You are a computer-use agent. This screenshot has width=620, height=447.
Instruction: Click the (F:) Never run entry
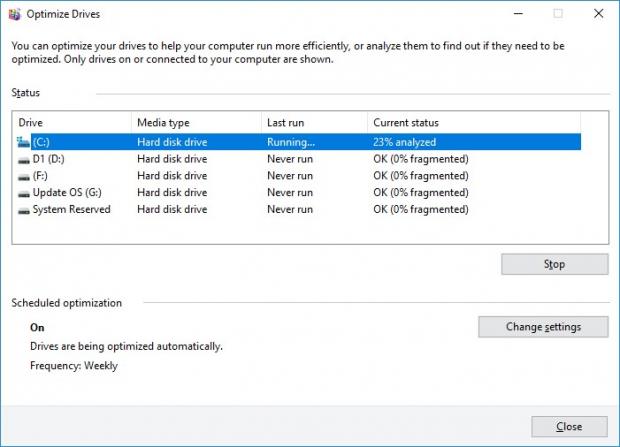[289, 176]
